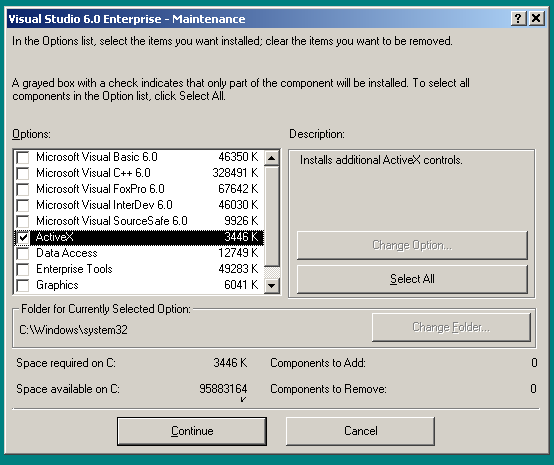Click the 6041 K size value

[x=241, y=285]
